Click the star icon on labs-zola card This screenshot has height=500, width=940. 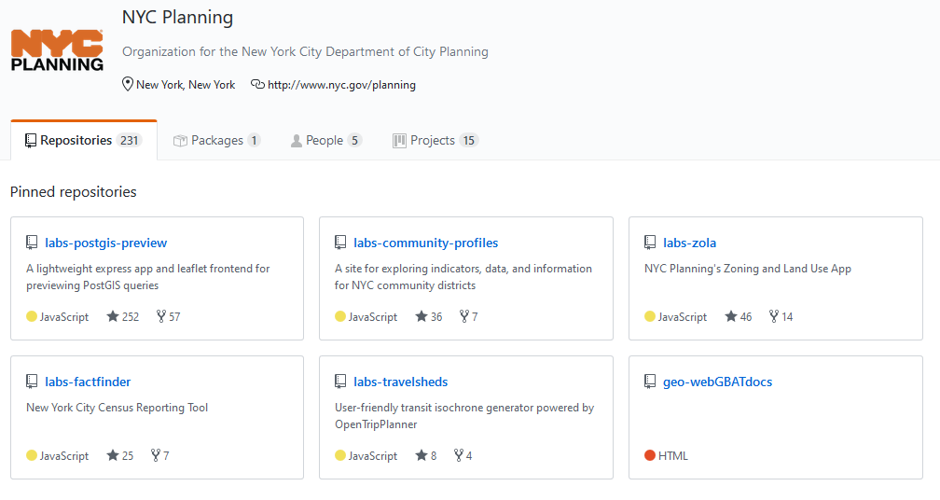731,317
